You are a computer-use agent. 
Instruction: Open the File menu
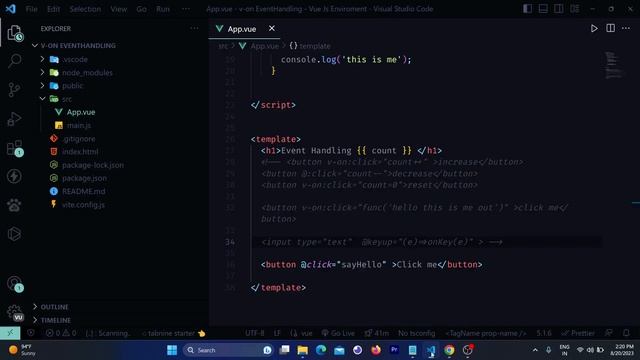[x=31, y=9]
